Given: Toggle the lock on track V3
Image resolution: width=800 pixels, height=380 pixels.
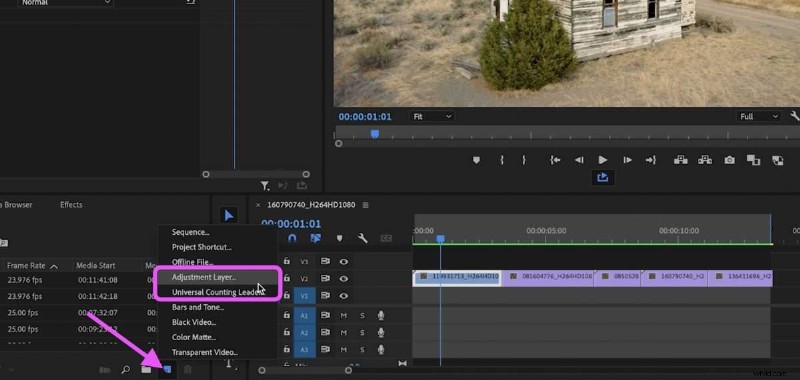Looking at the screenshot, I should [287, 261].
